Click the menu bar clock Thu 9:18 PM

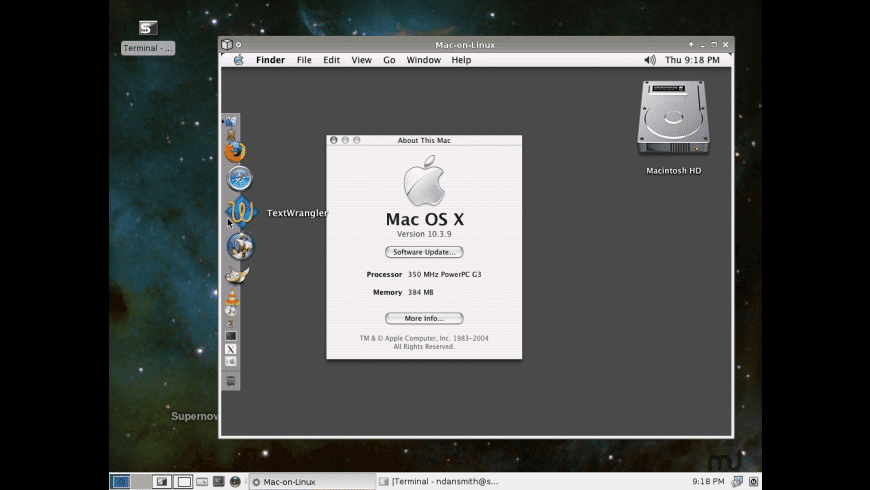pyautogui.click(x=692, y=60)
